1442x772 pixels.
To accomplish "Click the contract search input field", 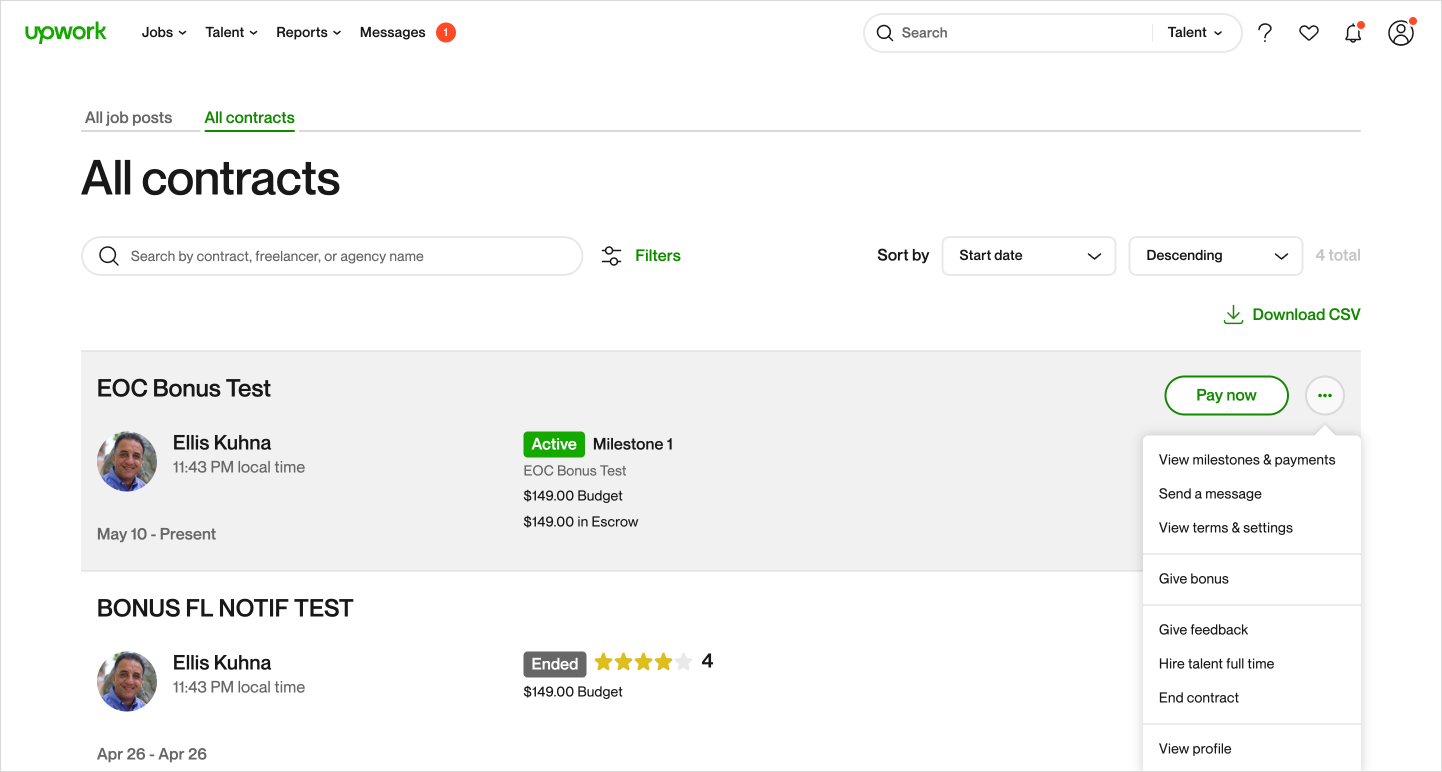I will (x=340, y=256).
